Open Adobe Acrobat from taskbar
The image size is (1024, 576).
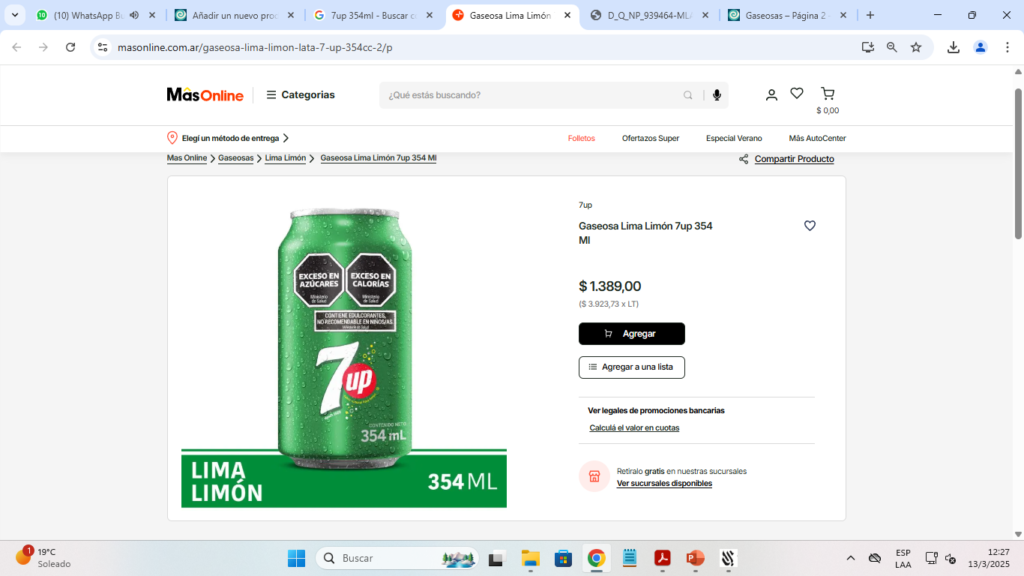[662, 558]
